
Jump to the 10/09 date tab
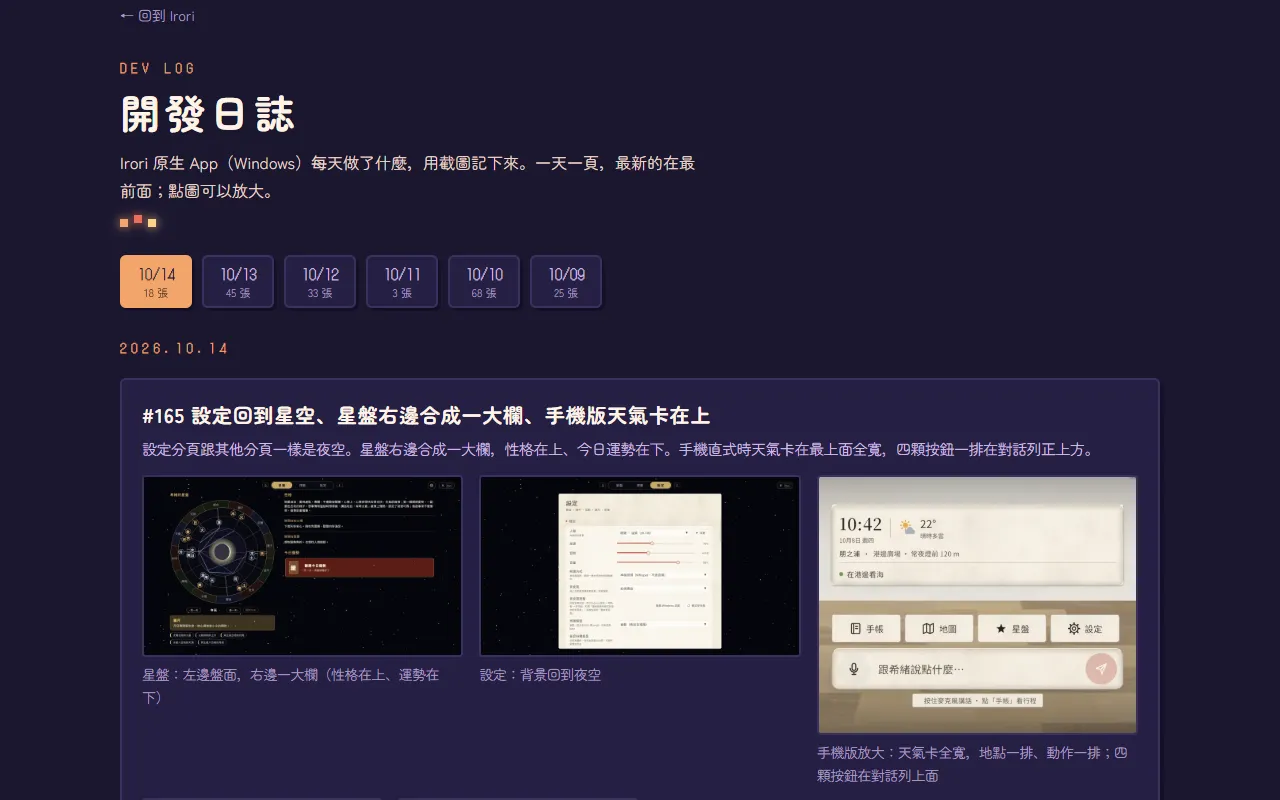566,281
